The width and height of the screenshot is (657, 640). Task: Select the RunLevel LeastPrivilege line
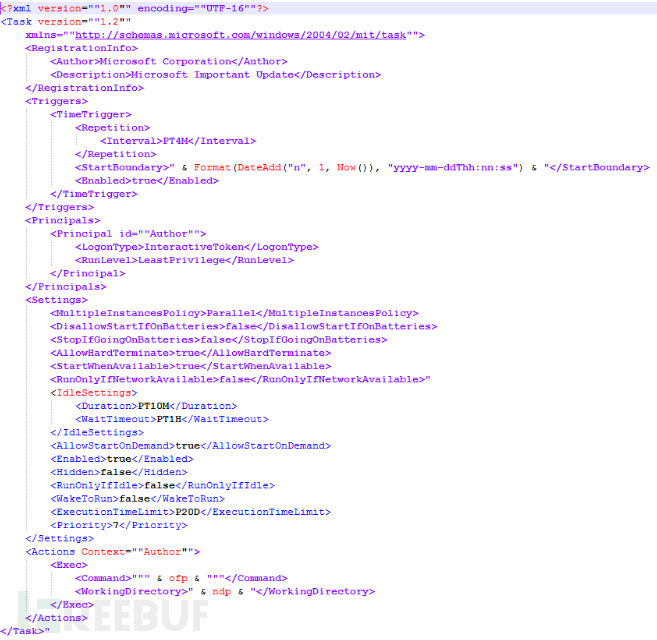184,260
